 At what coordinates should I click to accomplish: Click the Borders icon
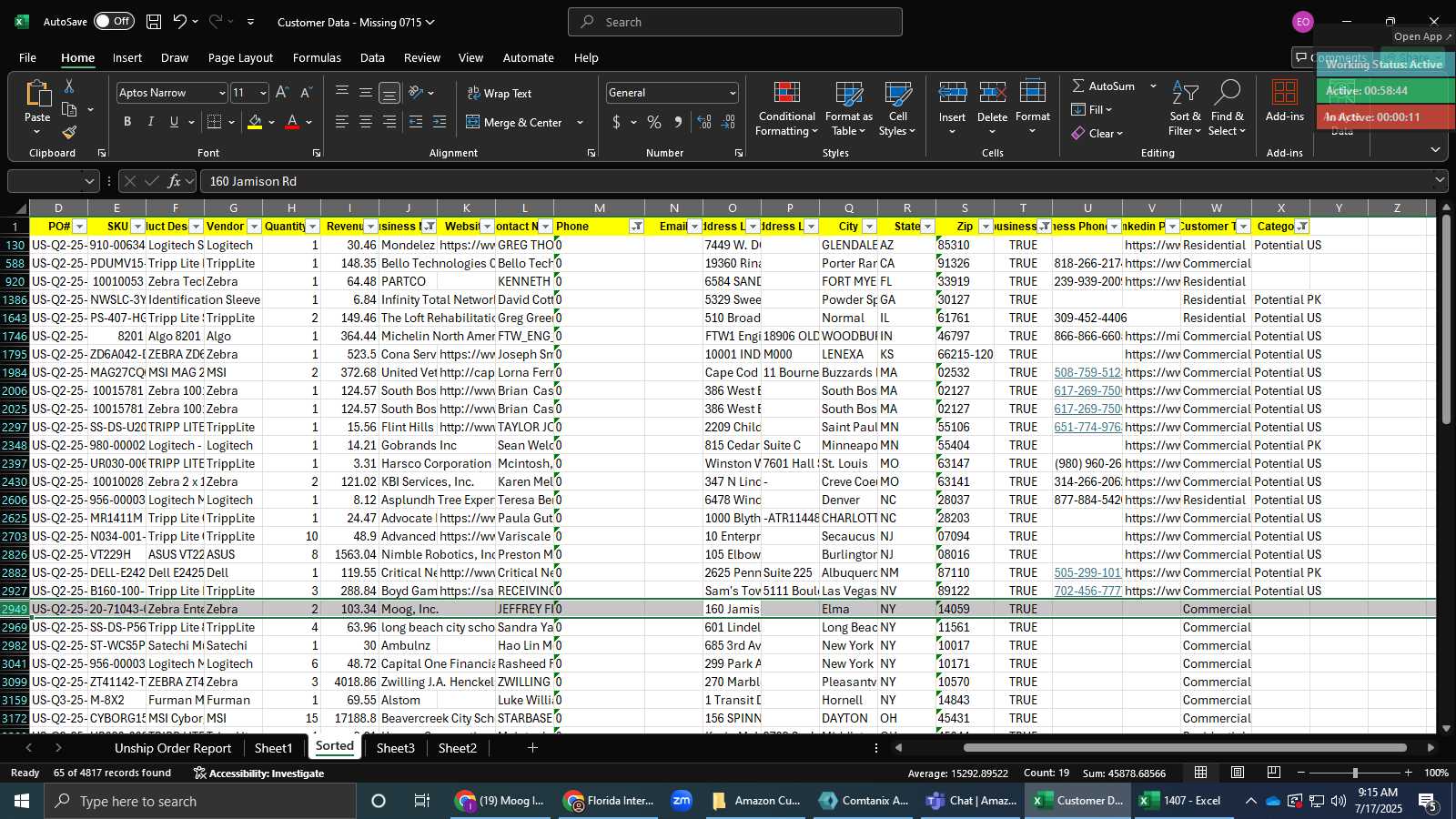(x=215, y=122)
